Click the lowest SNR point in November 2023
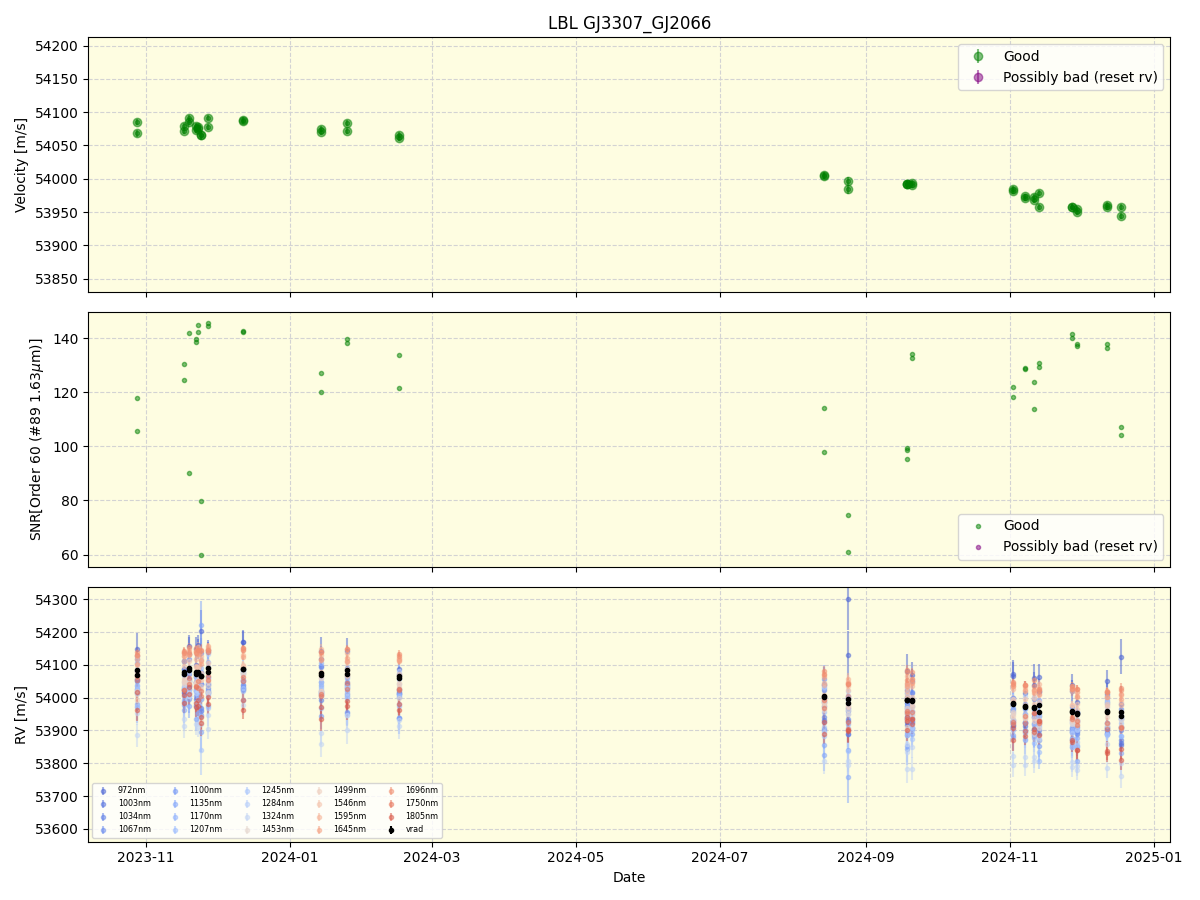 click(x=201, y=555)
